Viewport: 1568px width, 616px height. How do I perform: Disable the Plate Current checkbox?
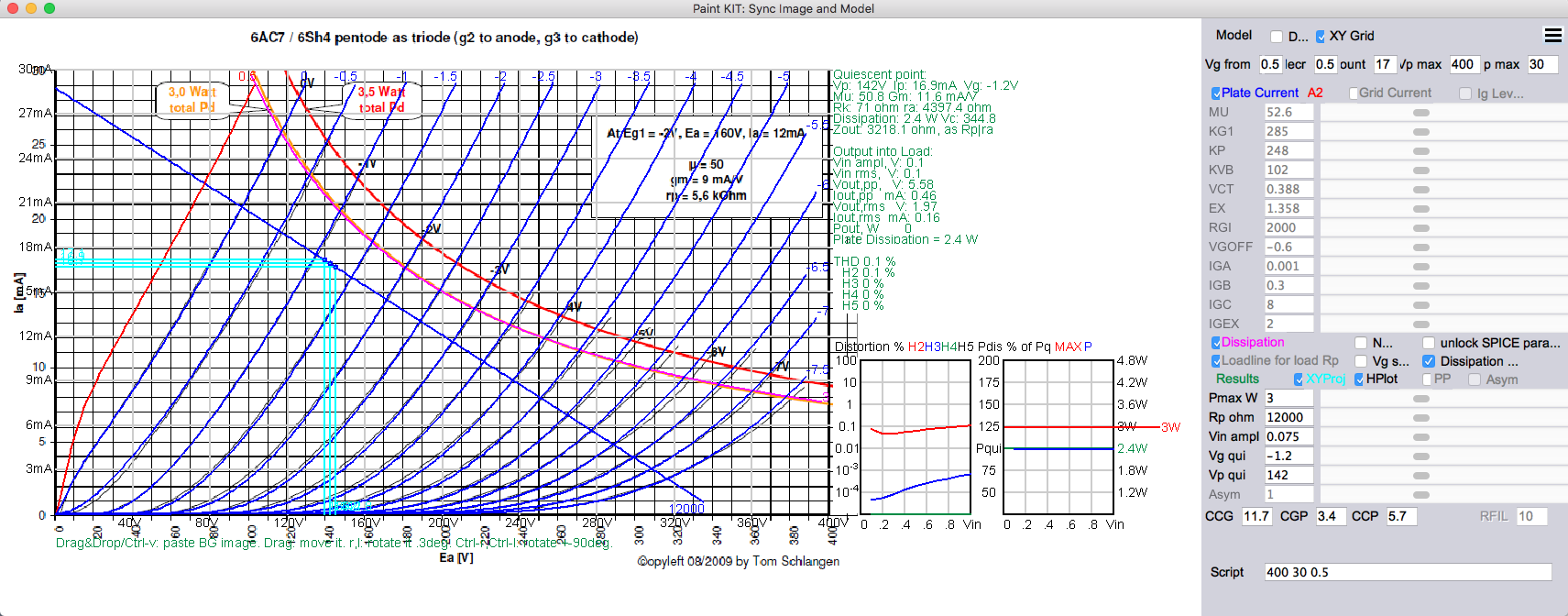pyautogui.click(x=1216, y=93)
